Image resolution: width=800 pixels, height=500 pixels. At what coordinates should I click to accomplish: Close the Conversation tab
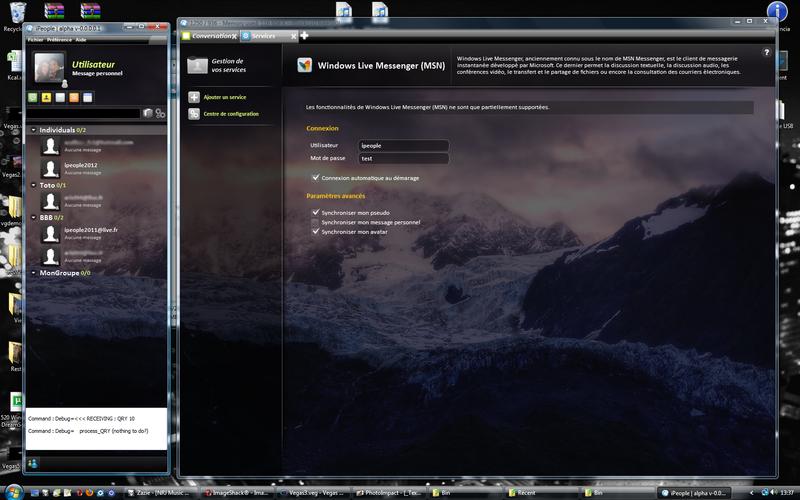[234, 36]
